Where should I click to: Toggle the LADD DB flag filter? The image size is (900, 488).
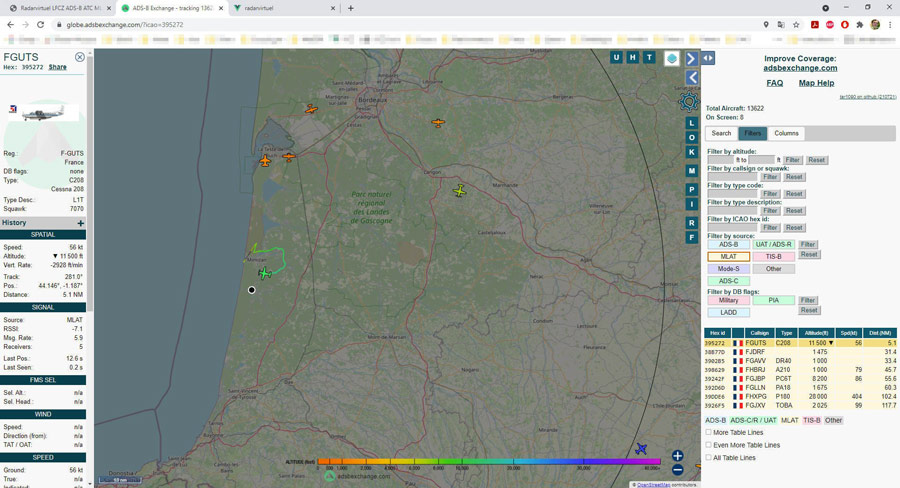(728, 312)
